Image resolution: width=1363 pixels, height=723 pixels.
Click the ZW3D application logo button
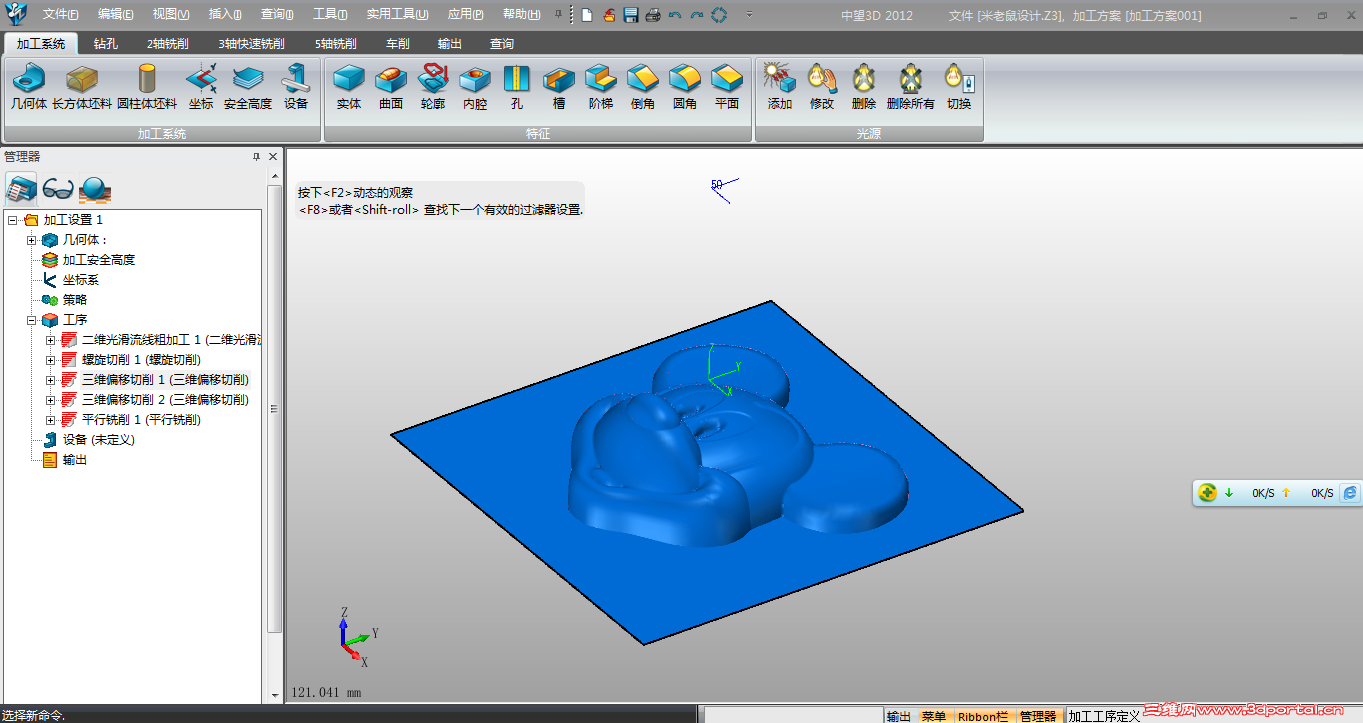pyautogui.click(x=14, y=15)
